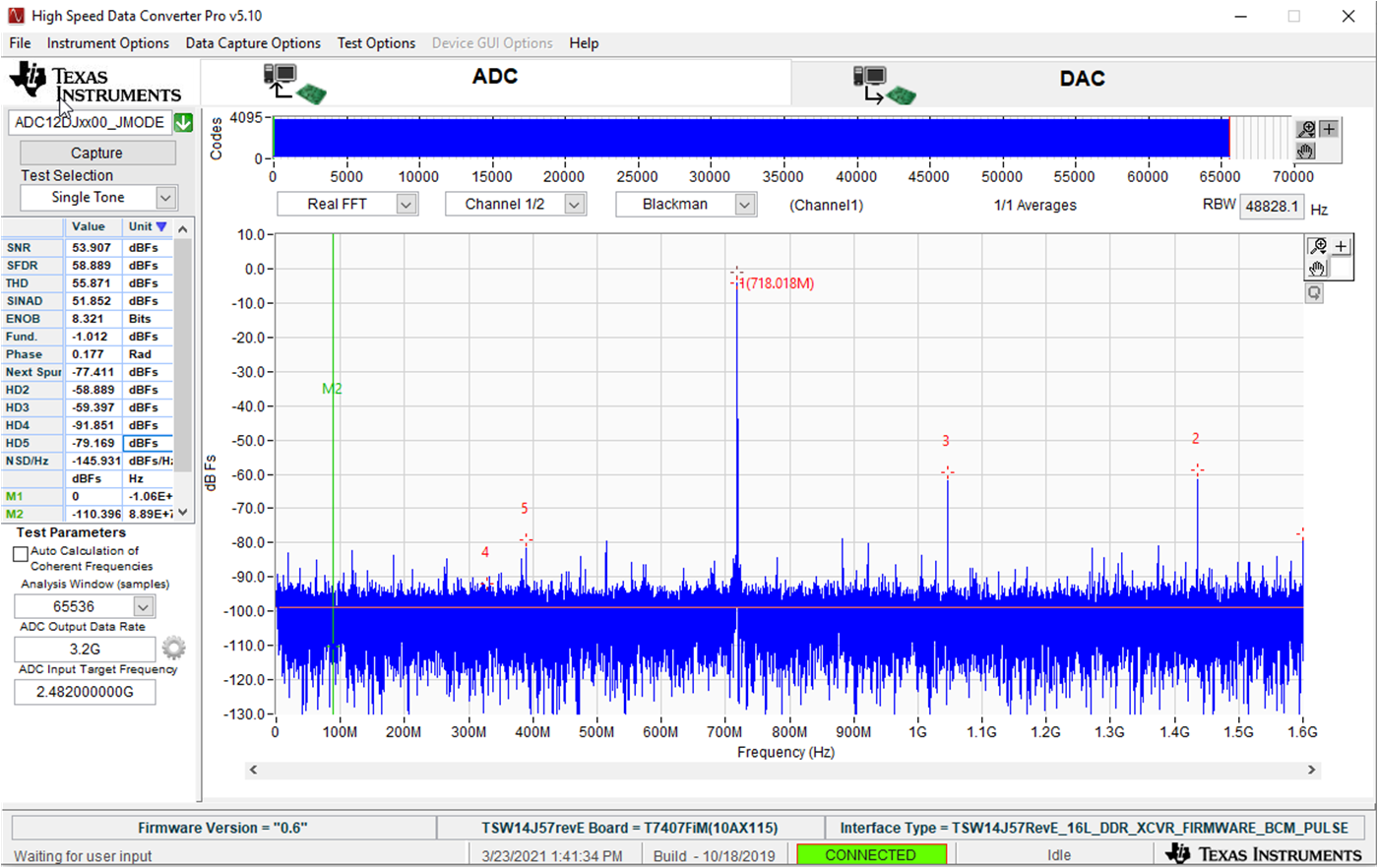
Task: Open the Real FFT plot type dropdown
Action: 407,204
